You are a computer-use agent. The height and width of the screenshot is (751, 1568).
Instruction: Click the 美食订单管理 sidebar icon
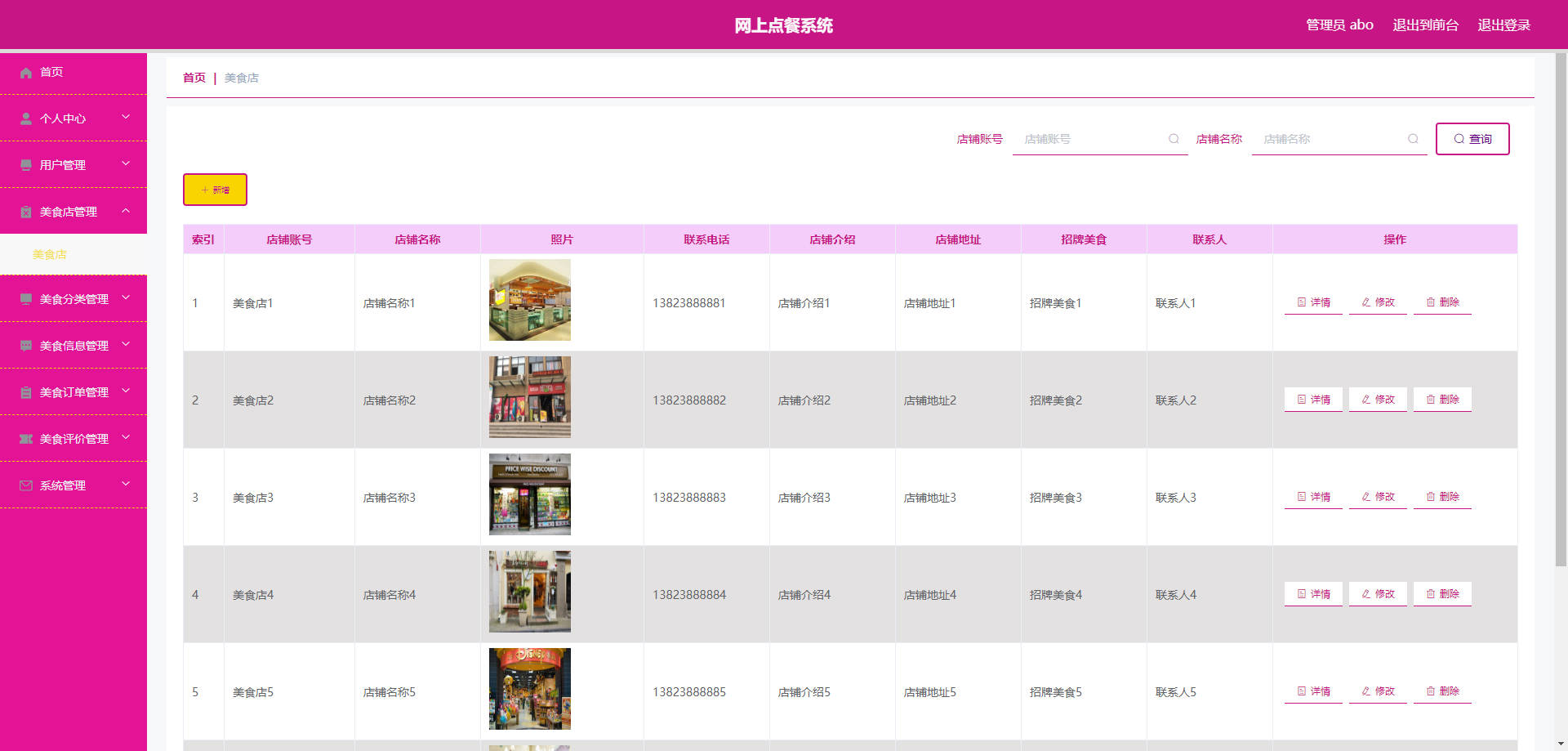(x=26, y=392)
